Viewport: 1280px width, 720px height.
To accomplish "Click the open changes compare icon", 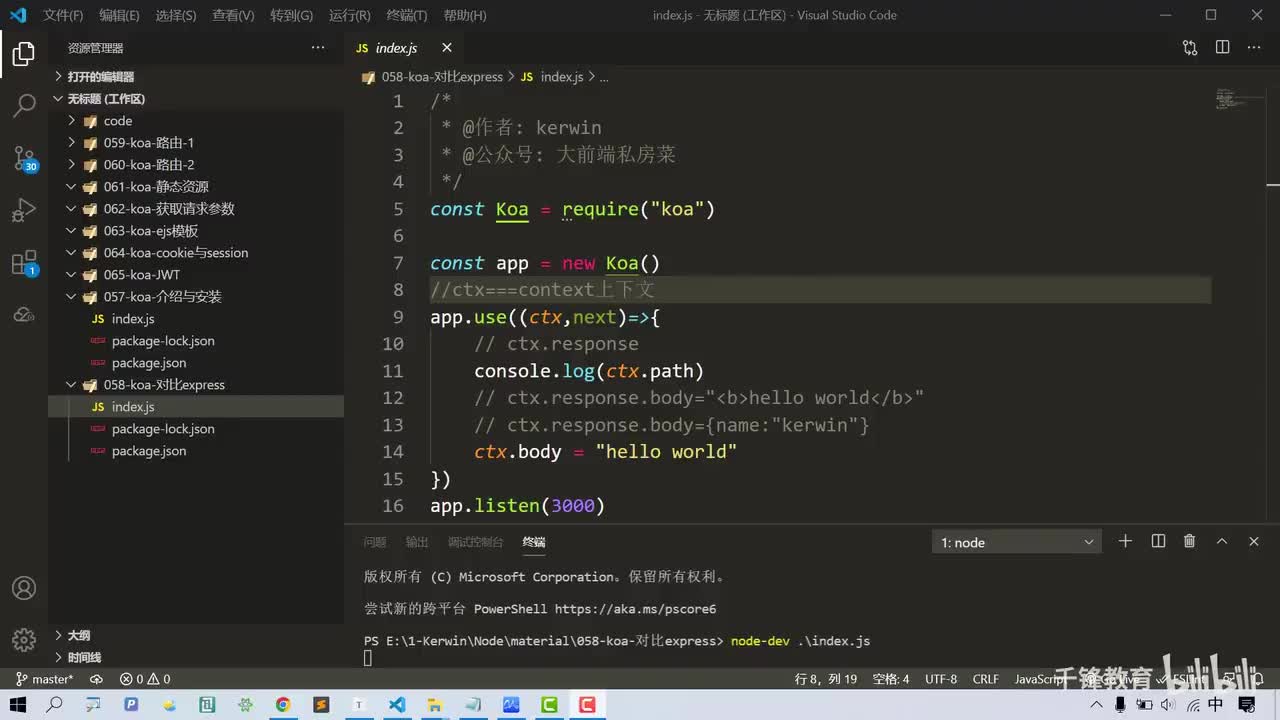I will tap(1190, 48).
